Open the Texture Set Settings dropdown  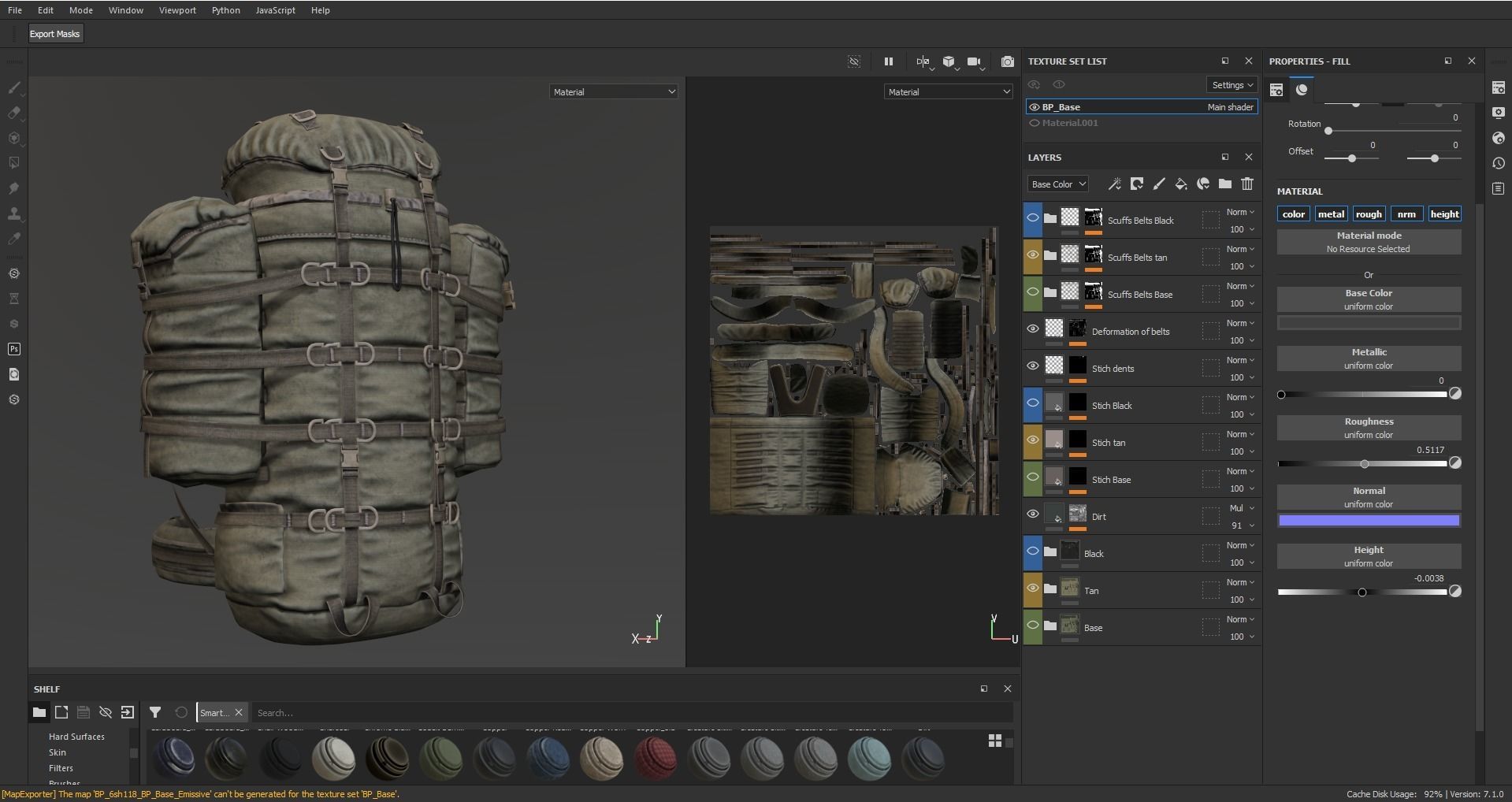(x=1232, y=85)
